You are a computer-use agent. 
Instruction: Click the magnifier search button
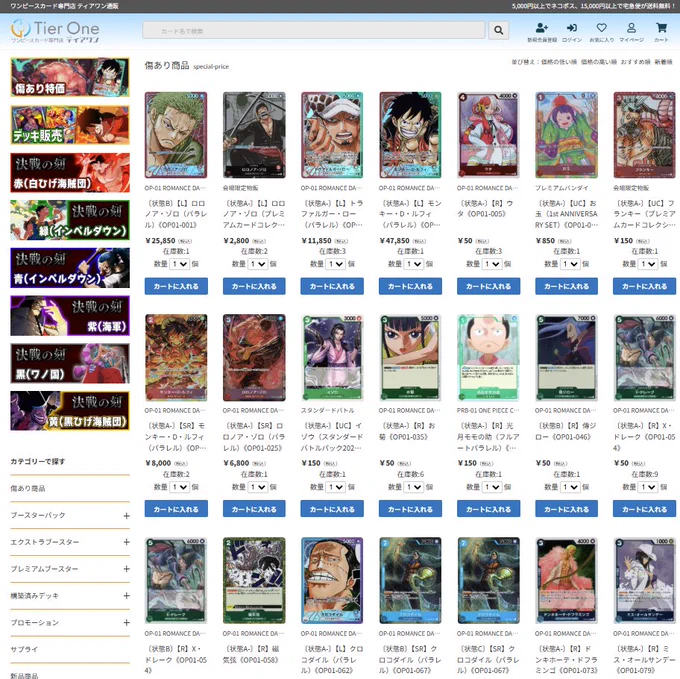point(499,30)
